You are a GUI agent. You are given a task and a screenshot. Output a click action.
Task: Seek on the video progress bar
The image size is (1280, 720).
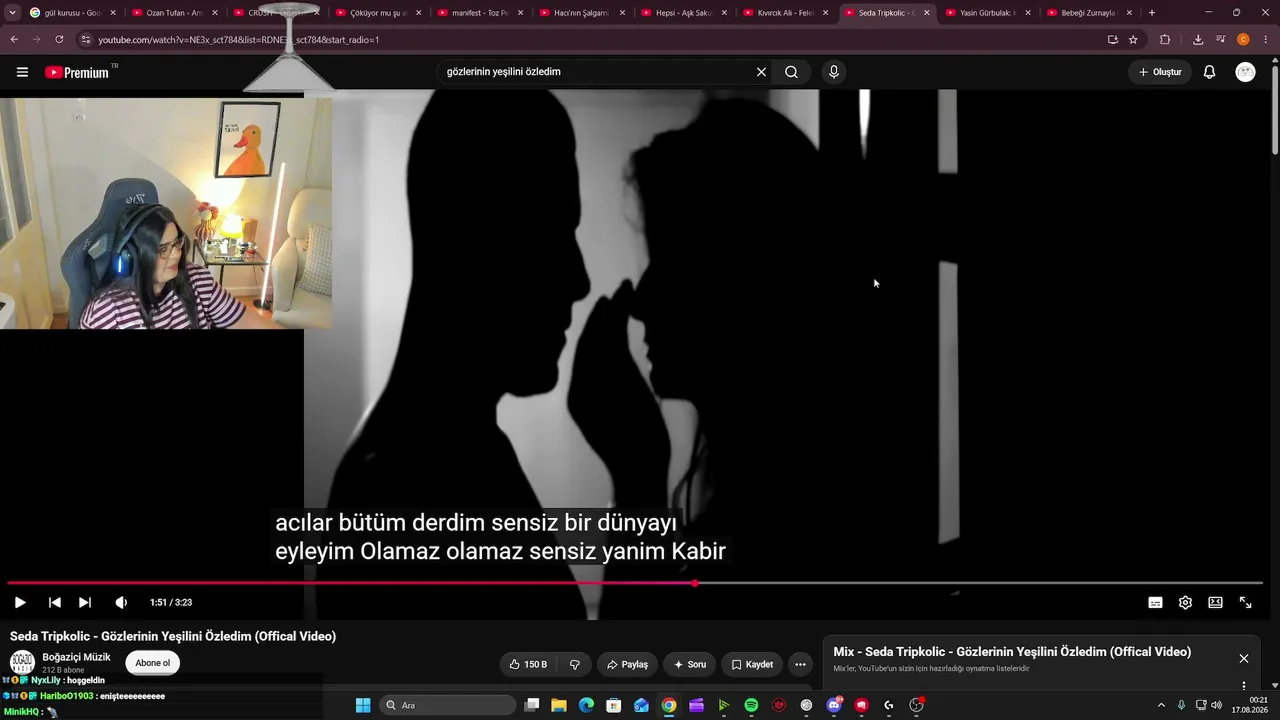pyautogui.click(x=635, y=583)
